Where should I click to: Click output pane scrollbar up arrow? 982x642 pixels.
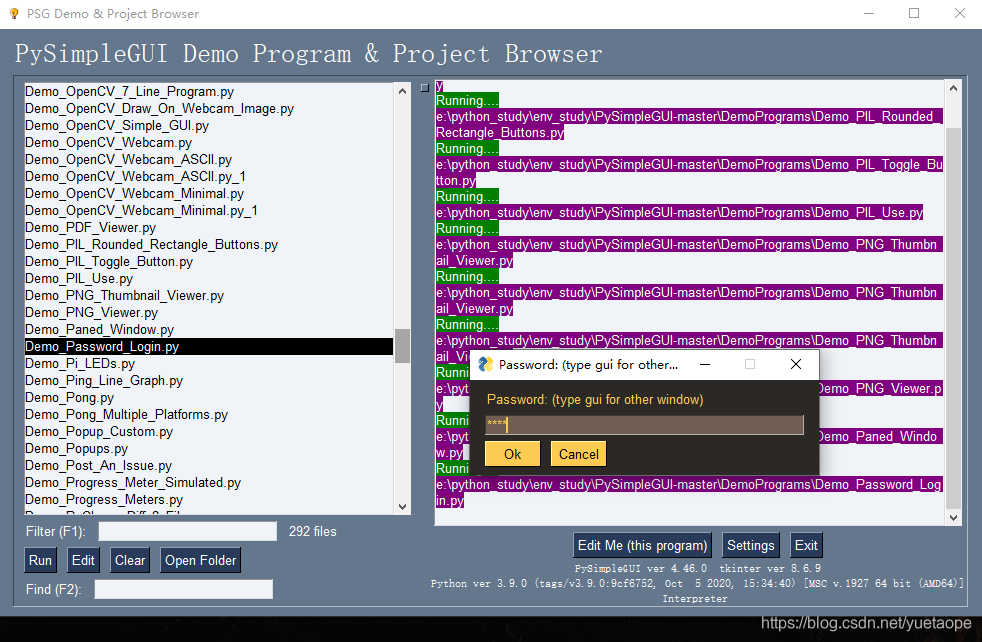coord(953,89)
